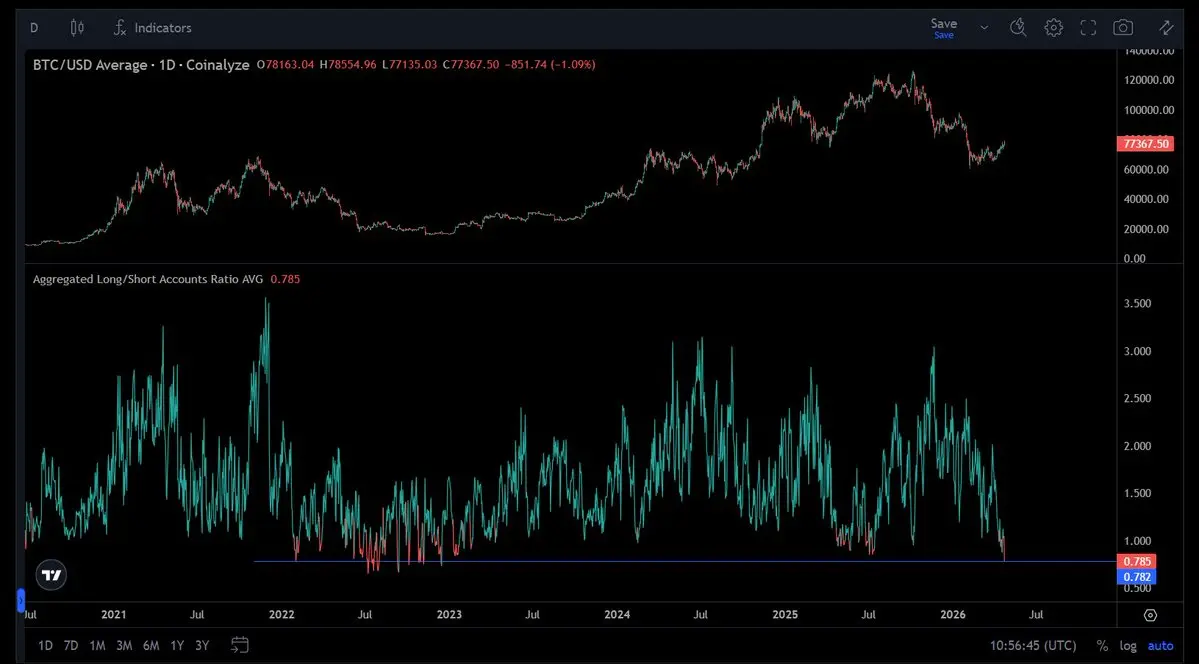Click the red 0.785 value in indicator legend
The image size is (1199, 664).
[x=285, y=279]
